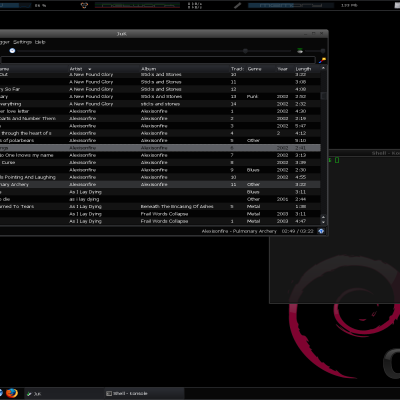Open the Help menu in JuK
The image size is (400, 400).
pos(40,42)
